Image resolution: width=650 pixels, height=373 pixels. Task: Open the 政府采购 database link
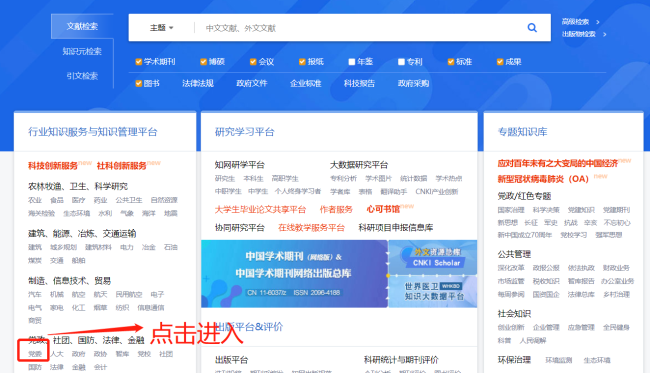(413, 83)
